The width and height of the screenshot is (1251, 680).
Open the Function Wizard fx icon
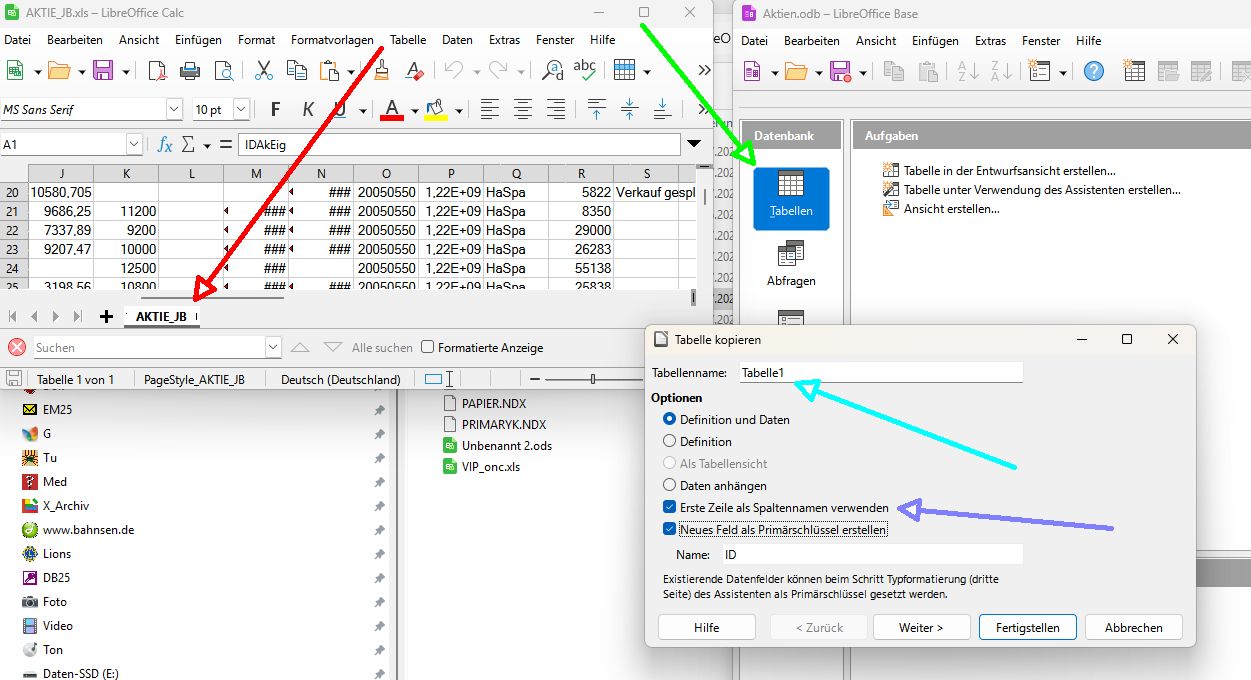pyautogui.click(x=164, y=145)
